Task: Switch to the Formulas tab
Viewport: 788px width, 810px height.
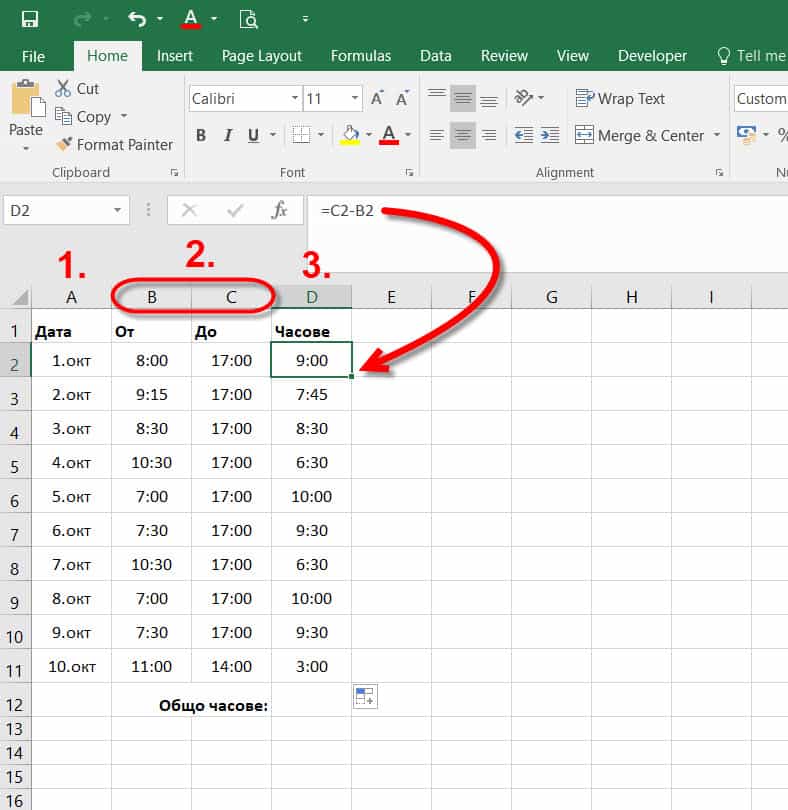Action: coord(361,56)
